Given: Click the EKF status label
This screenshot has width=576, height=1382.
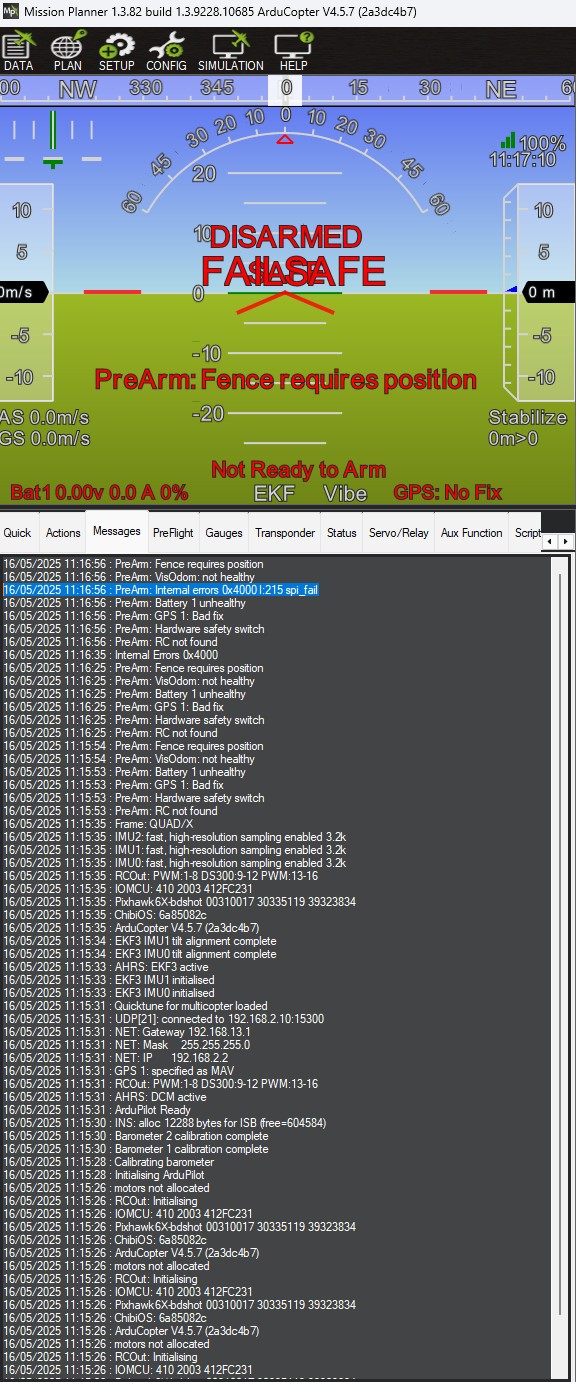Looking at the screenshot, I should 274,493.
